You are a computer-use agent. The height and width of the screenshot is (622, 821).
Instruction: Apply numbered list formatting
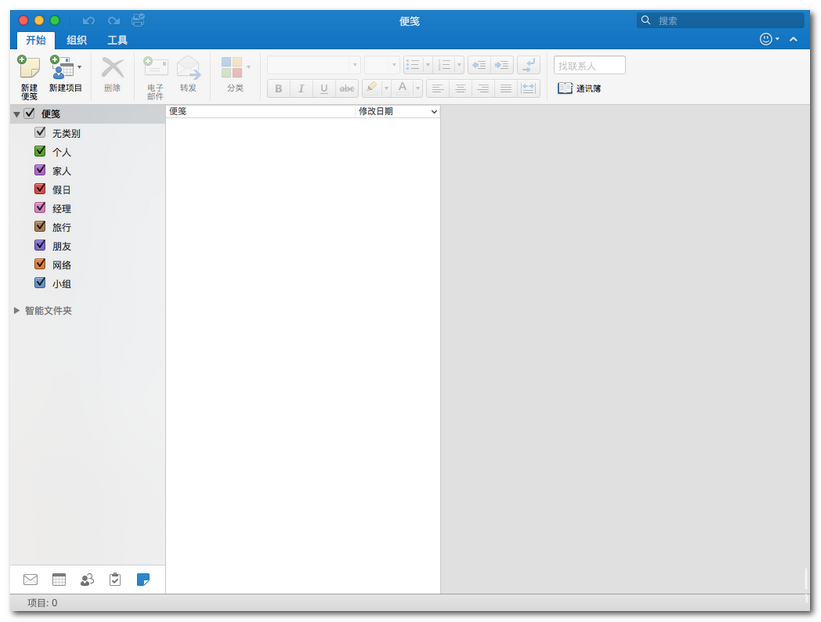(x=444, y=65)
